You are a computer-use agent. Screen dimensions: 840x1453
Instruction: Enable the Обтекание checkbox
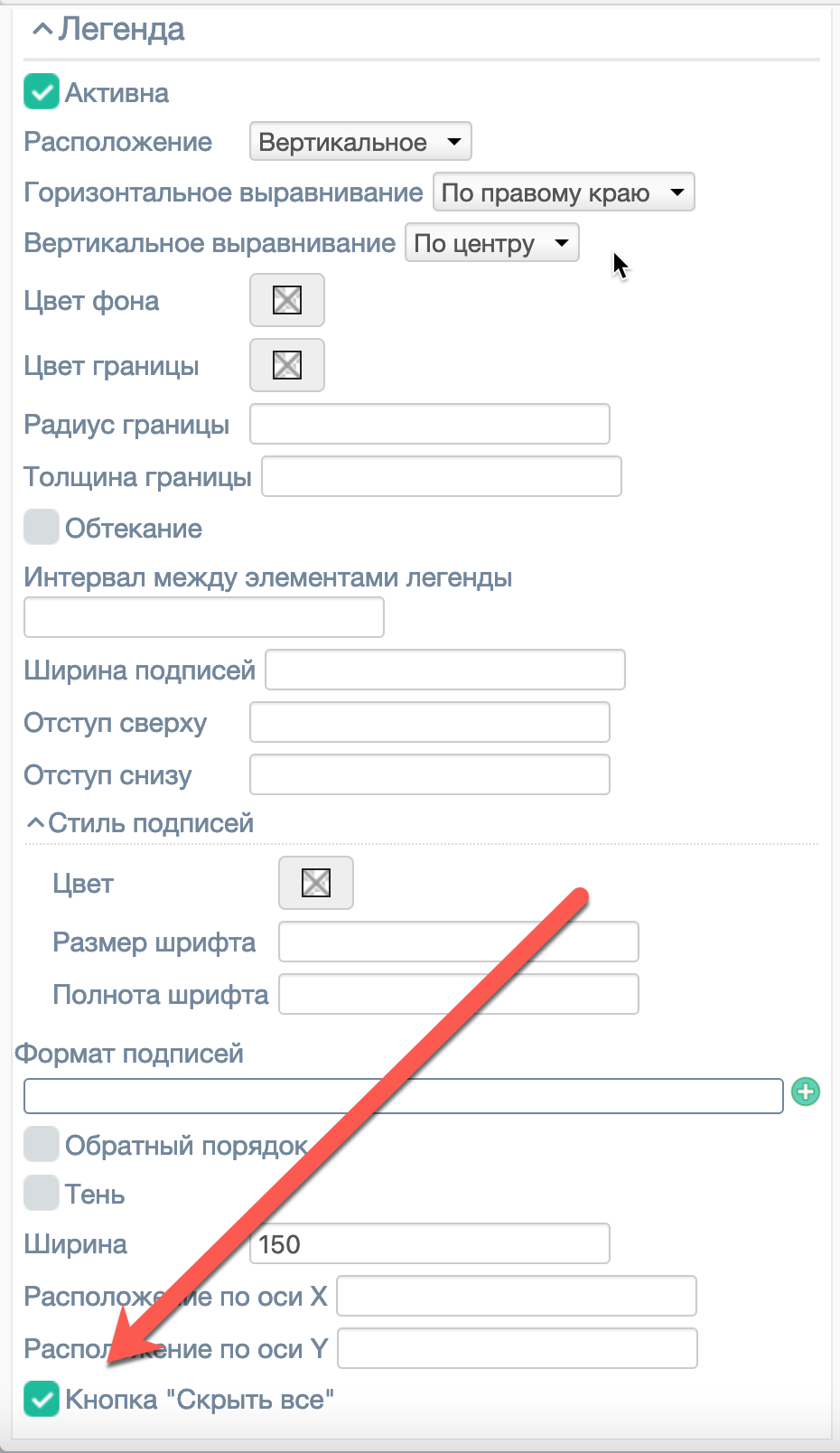42,528
